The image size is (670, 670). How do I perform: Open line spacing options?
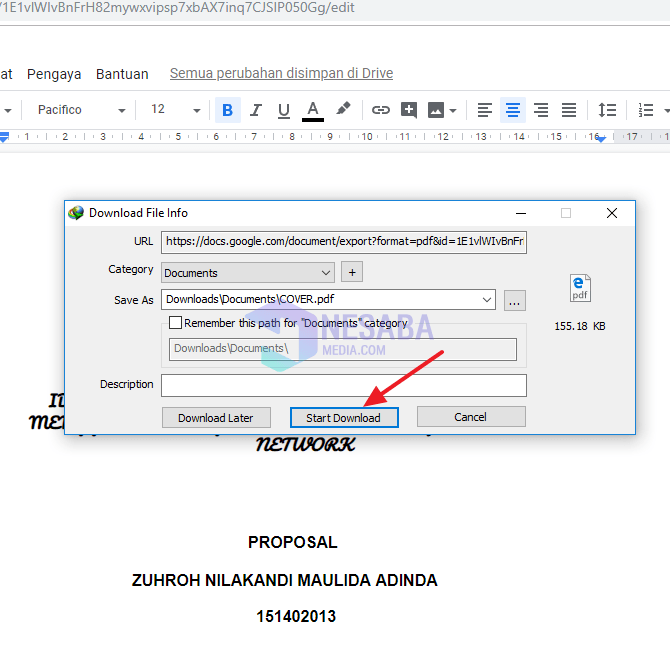click(607, 110)
